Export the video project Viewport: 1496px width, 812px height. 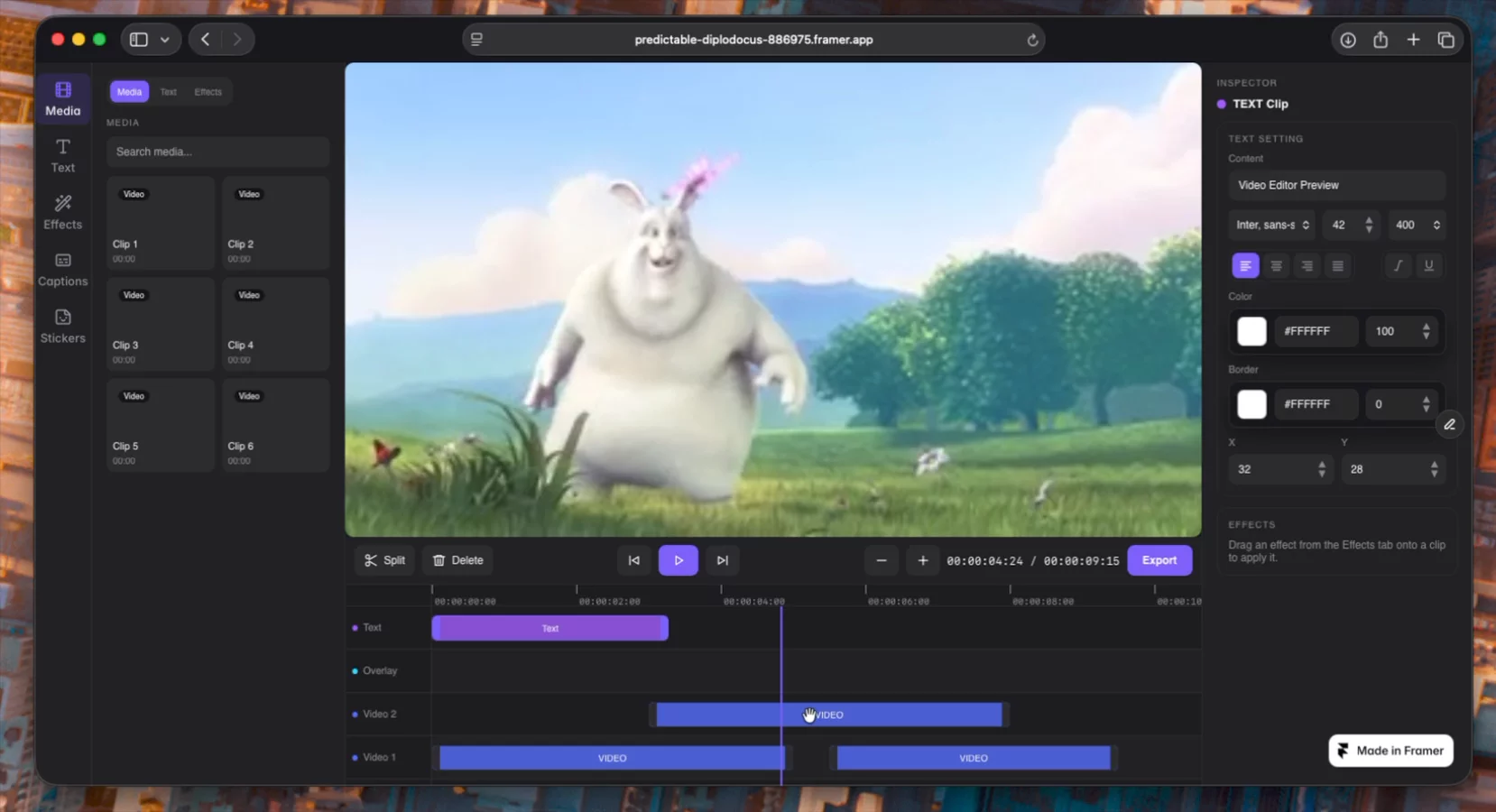coord(1159,560)
